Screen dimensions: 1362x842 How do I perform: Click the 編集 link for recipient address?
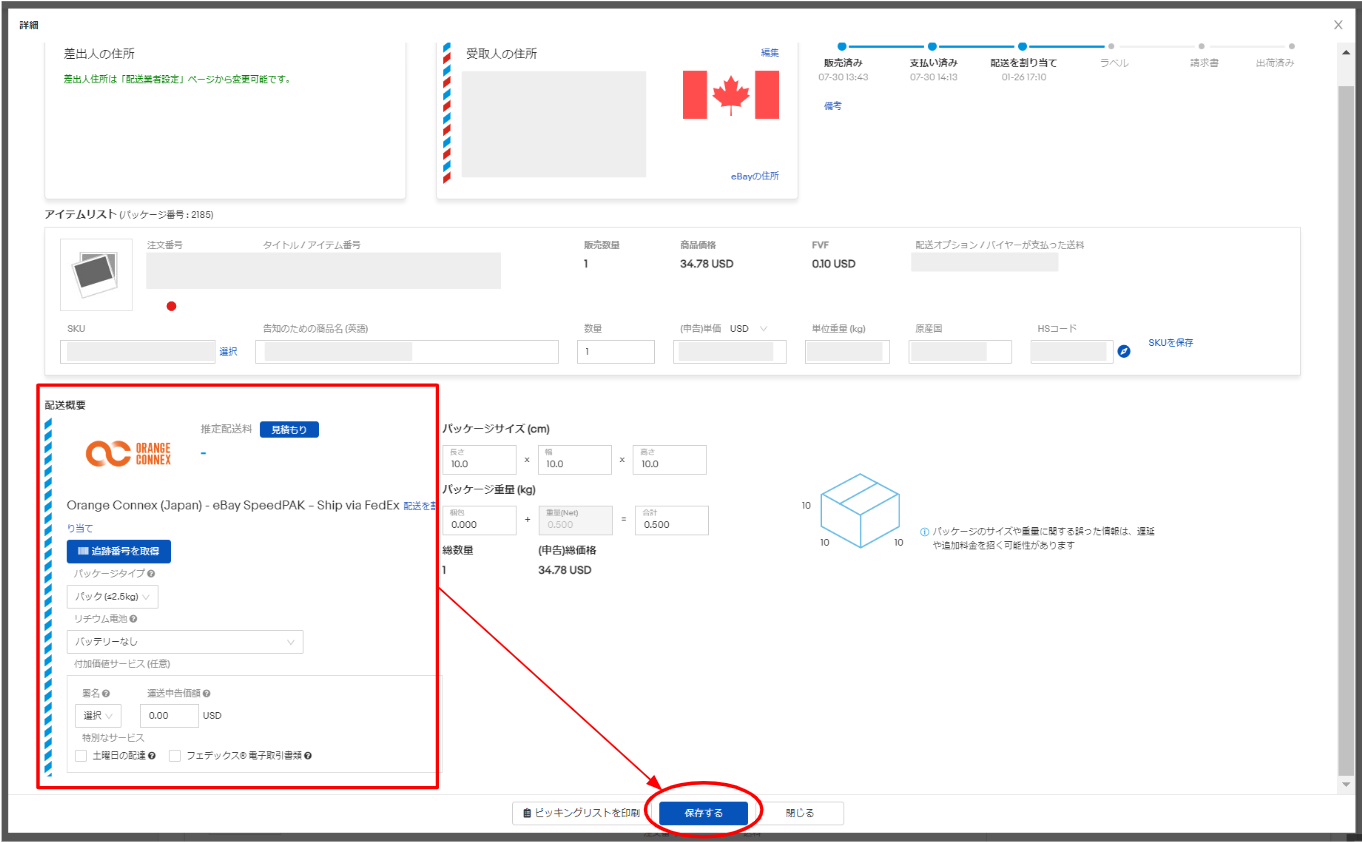point(769,53)
